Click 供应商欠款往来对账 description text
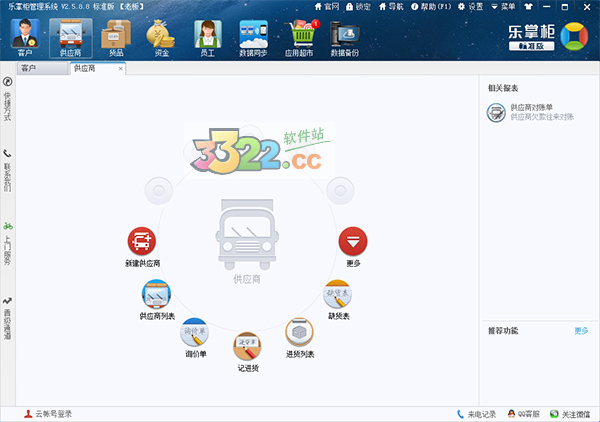 click(542, 117)
